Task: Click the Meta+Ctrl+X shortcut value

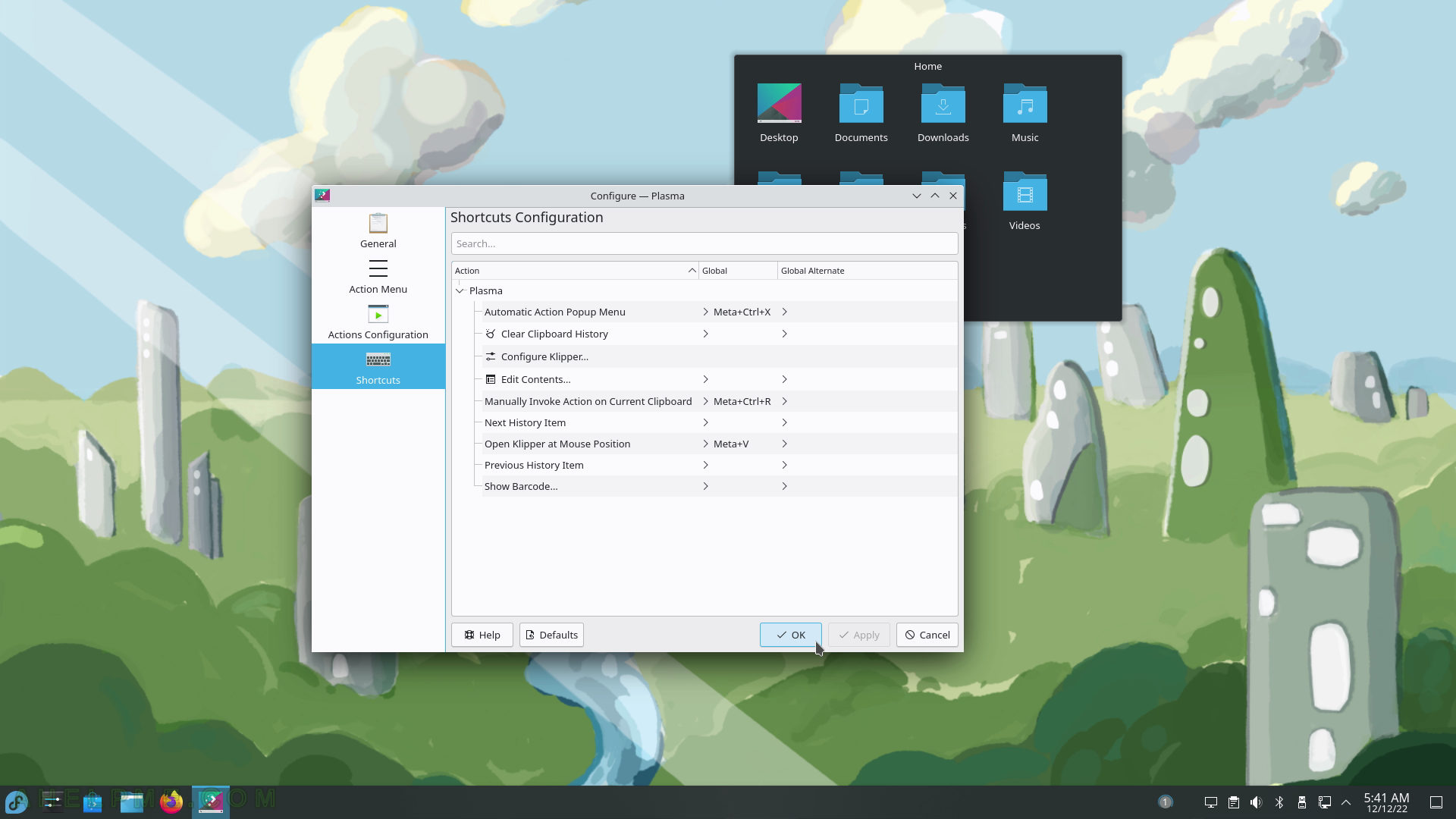Action: (x=742, y=312)
